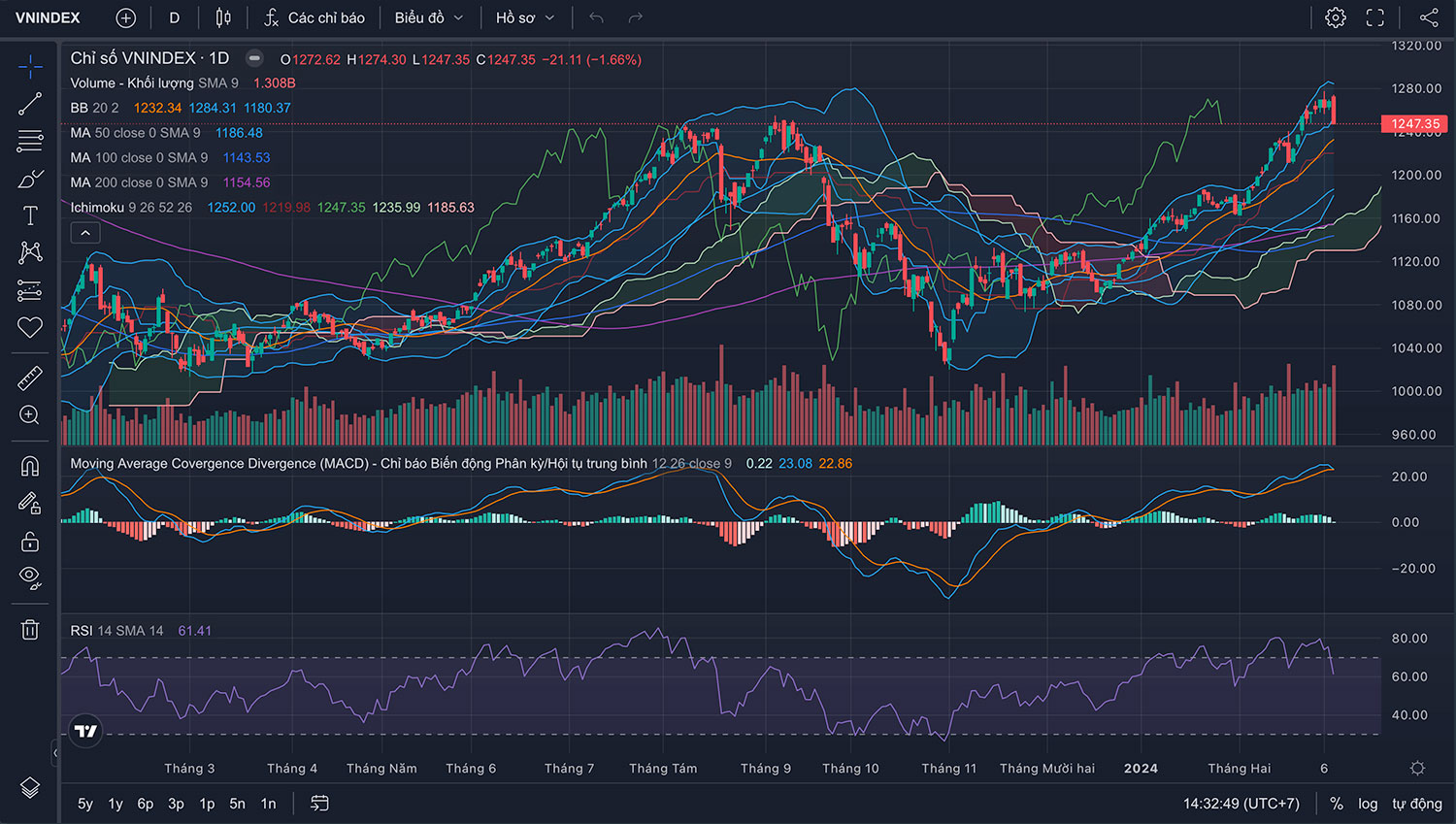Click the ruler measure tool
This screenshot has width=1456, height=824.
coord(30,378)
